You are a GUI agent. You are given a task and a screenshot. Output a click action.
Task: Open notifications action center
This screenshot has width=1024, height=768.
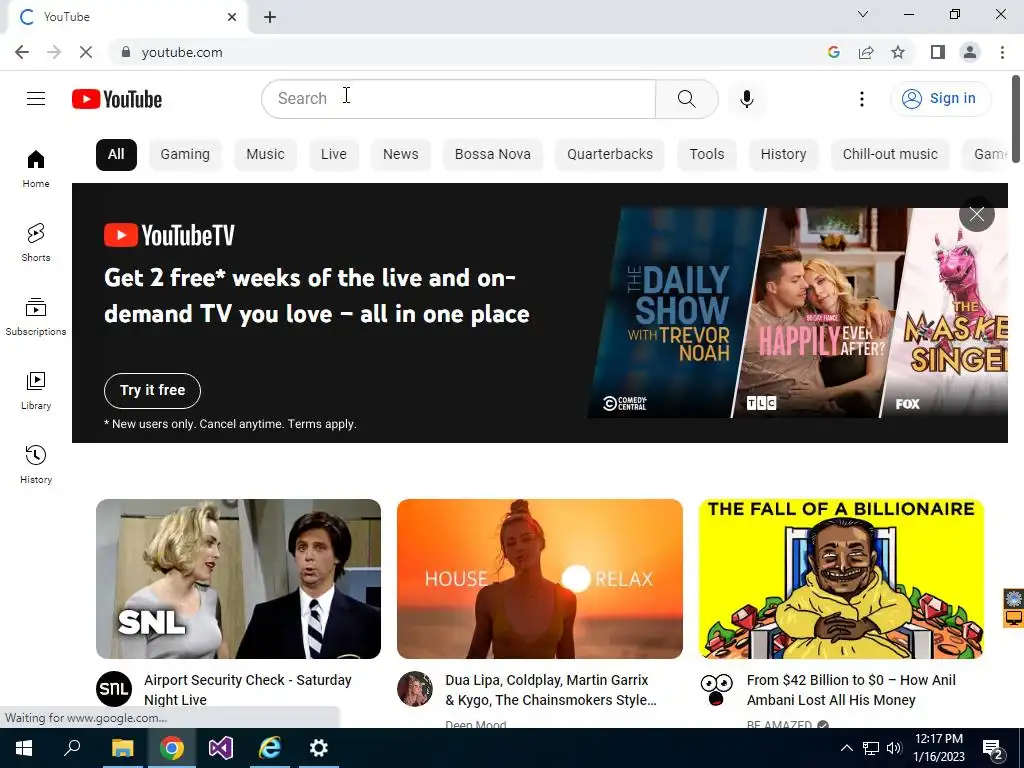pos(993,749)
